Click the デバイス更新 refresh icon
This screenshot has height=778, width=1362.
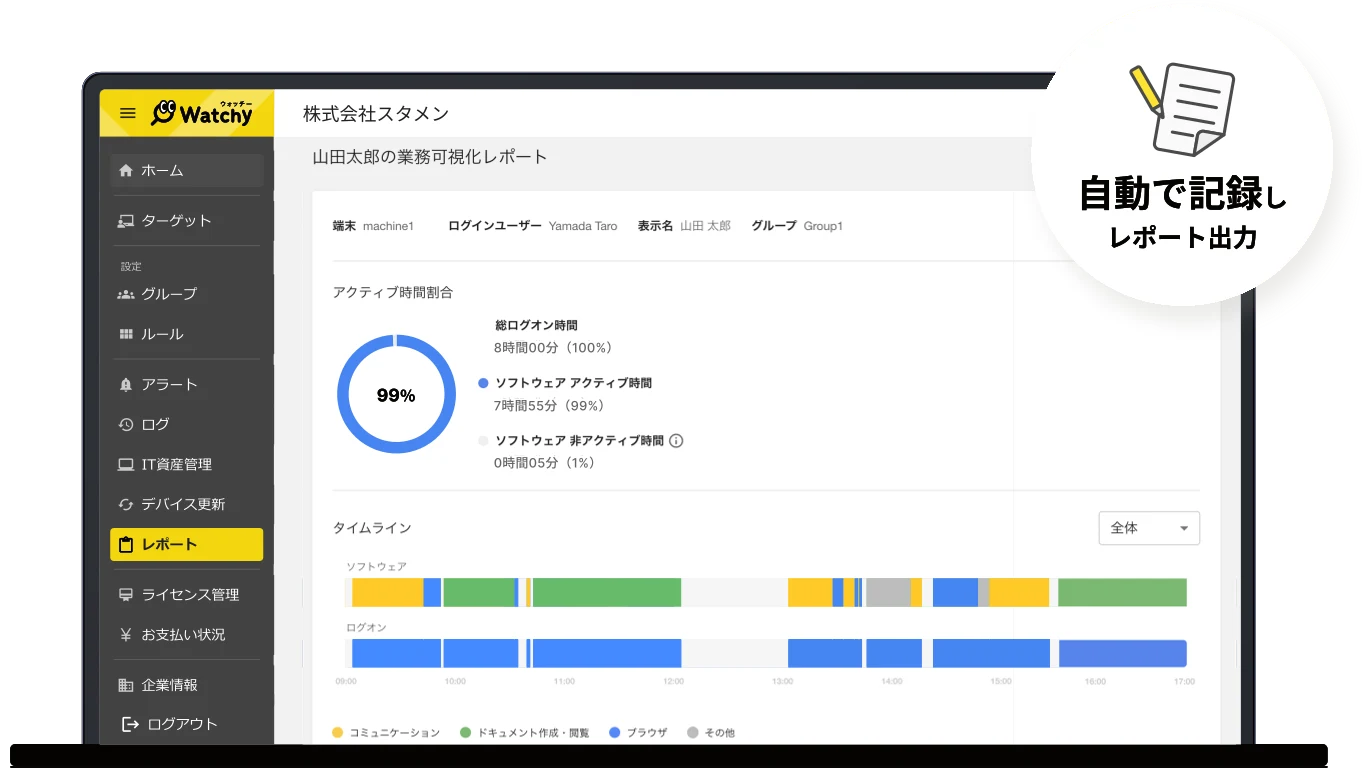pyautogui.click(x=126, y=504)
